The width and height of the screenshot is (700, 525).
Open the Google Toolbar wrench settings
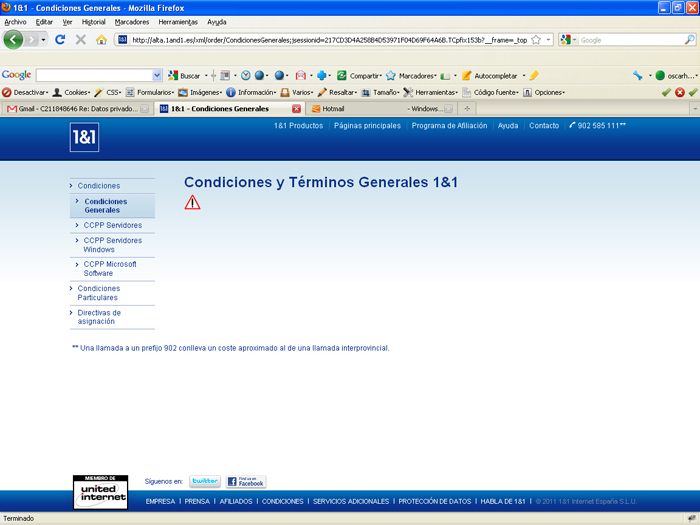click(638, 75)
